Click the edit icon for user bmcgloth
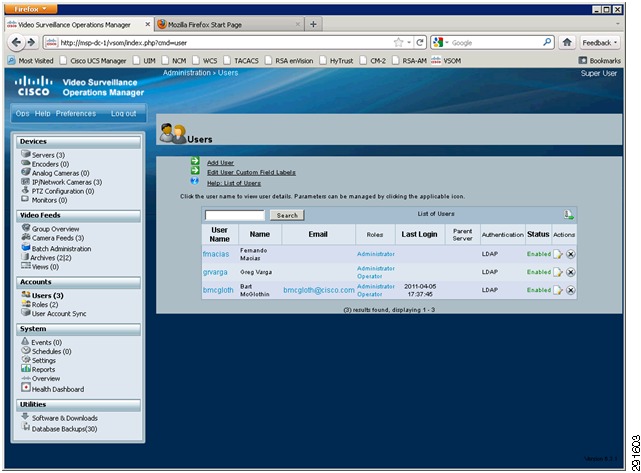The image size is (641, 473). pos(558,290)
